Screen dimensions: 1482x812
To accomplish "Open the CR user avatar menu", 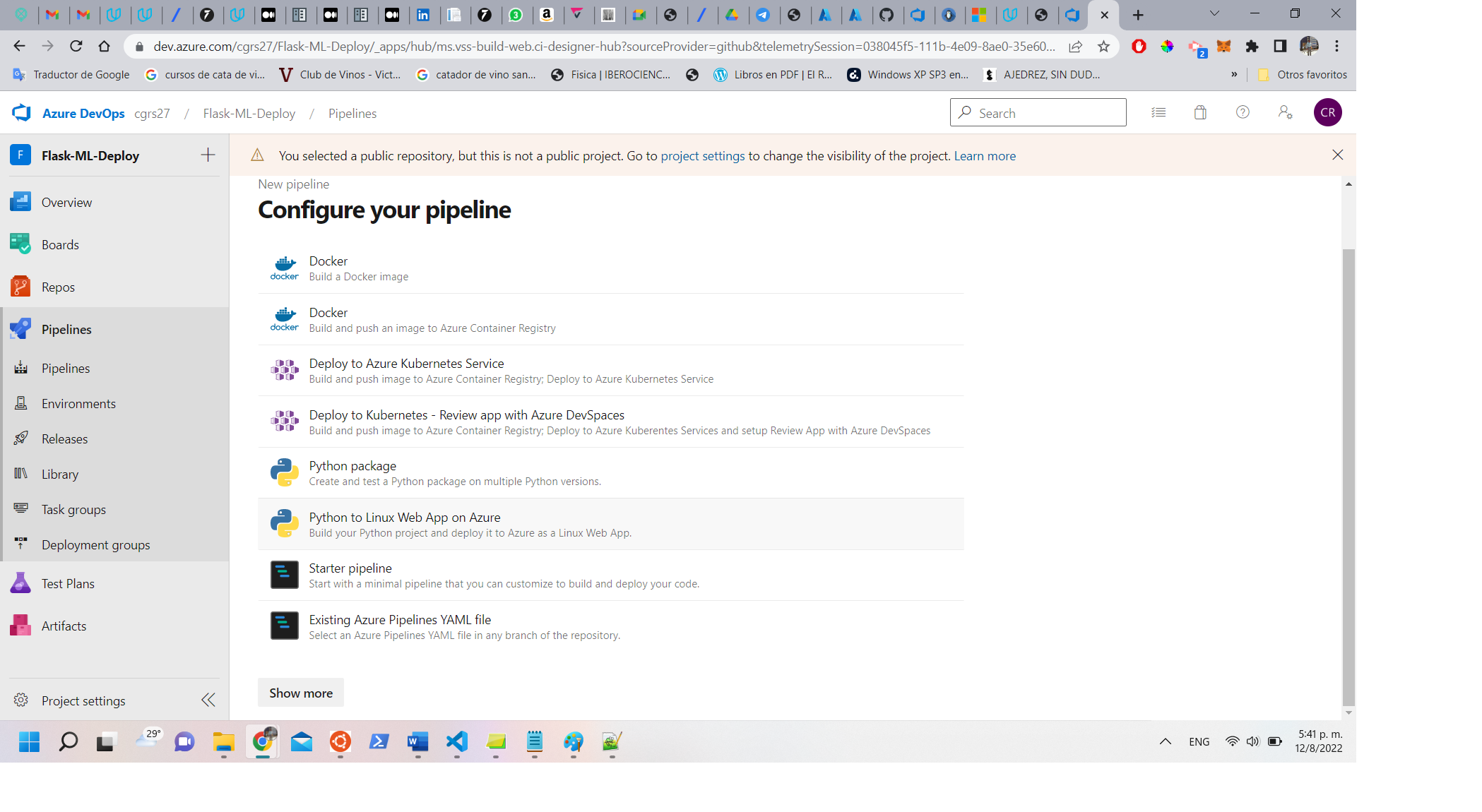I will point(1327,112).
